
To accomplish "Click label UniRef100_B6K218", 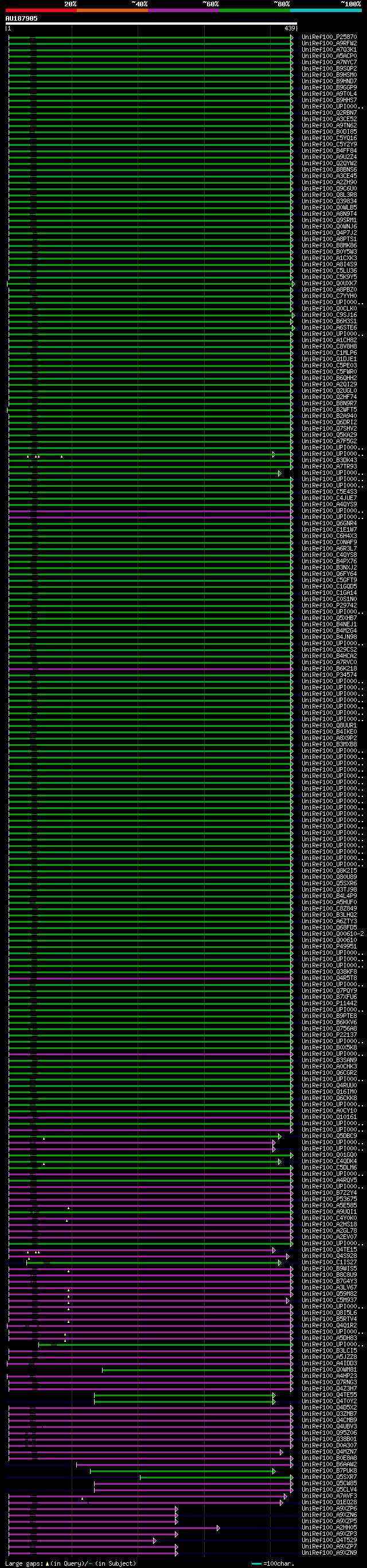I will point(329,668).
